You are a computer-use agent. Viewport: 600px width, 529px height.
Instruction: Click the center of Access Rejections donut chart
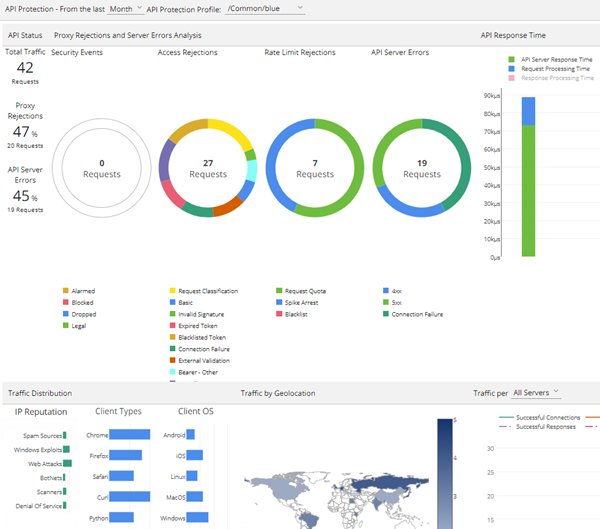click(208, 168)
